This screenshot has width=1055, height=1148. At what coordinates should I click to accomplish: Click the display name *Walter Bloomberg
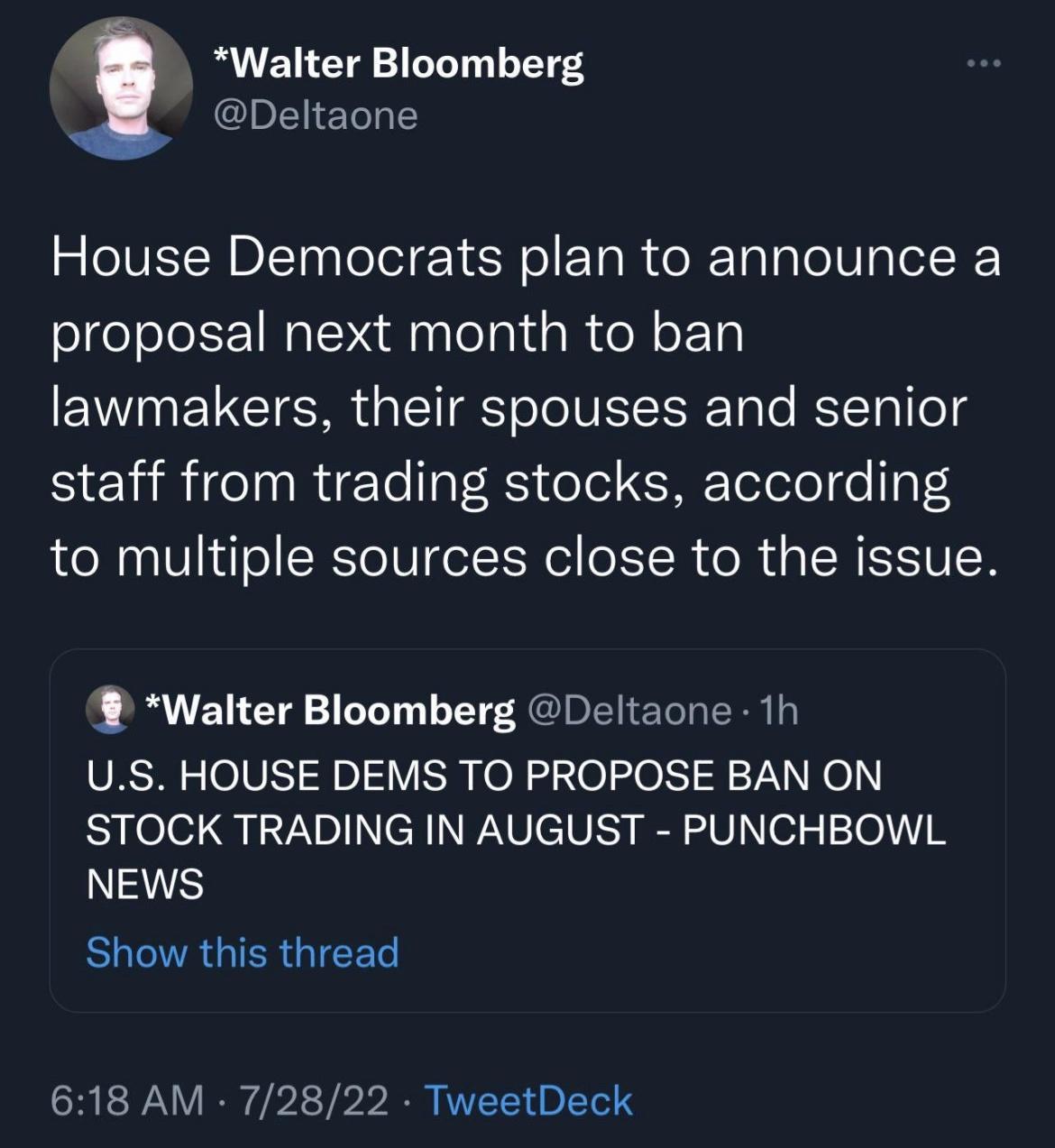click(399, 64)
